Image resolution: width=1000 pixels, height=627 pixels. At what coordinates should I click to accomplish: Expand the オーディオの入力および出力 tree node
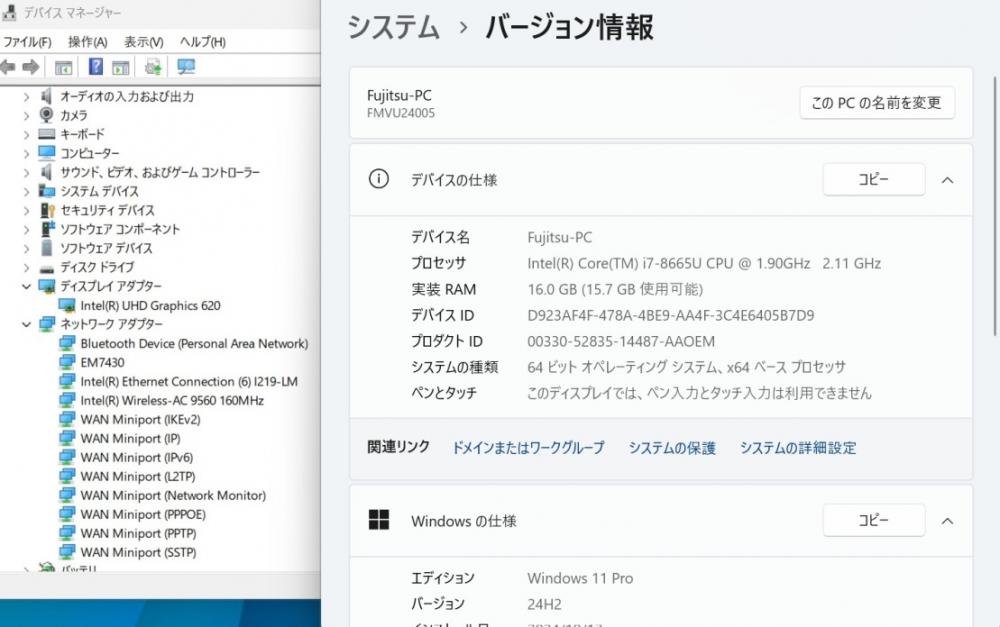26,97
